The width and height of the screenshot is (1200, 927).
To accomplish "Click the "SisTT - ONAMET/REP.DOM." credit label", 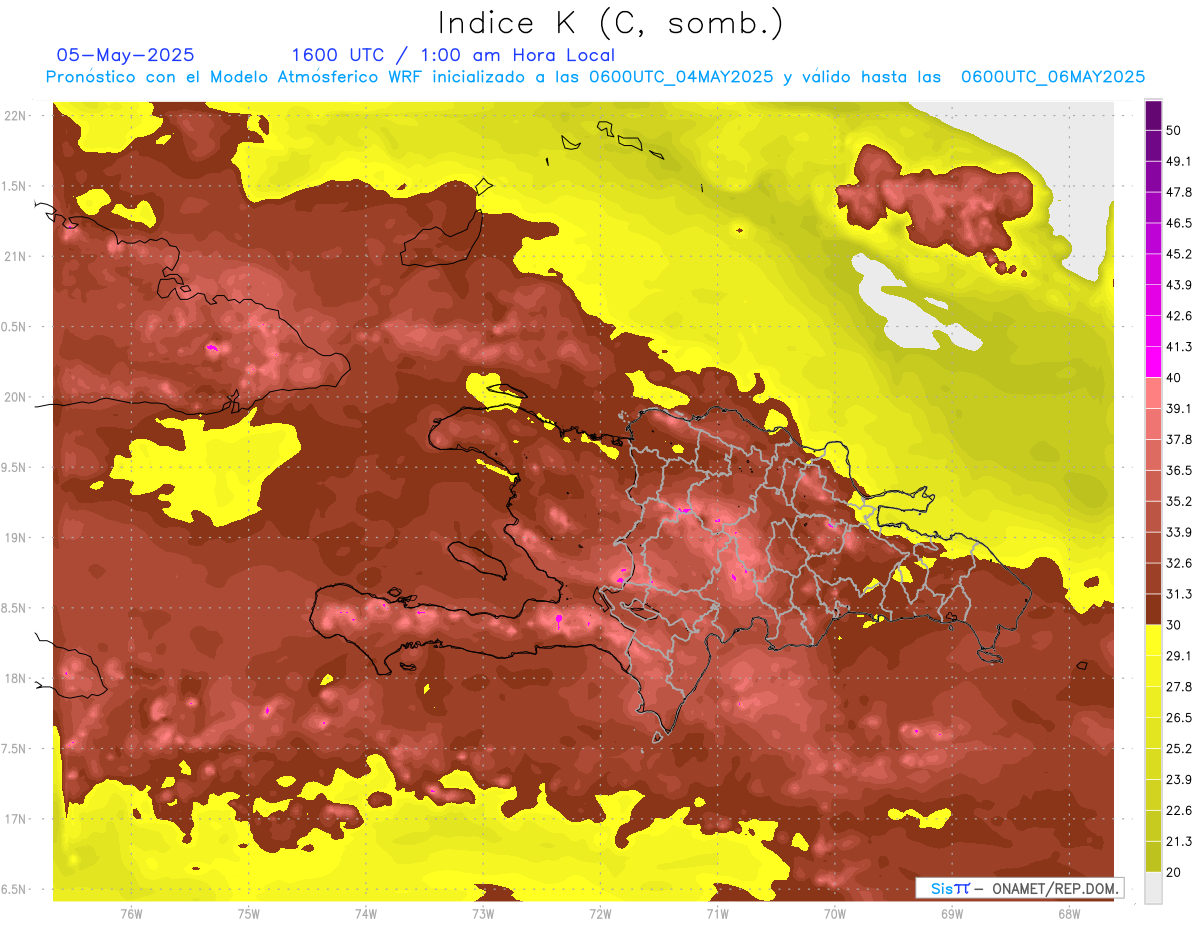I will 1019,888.
